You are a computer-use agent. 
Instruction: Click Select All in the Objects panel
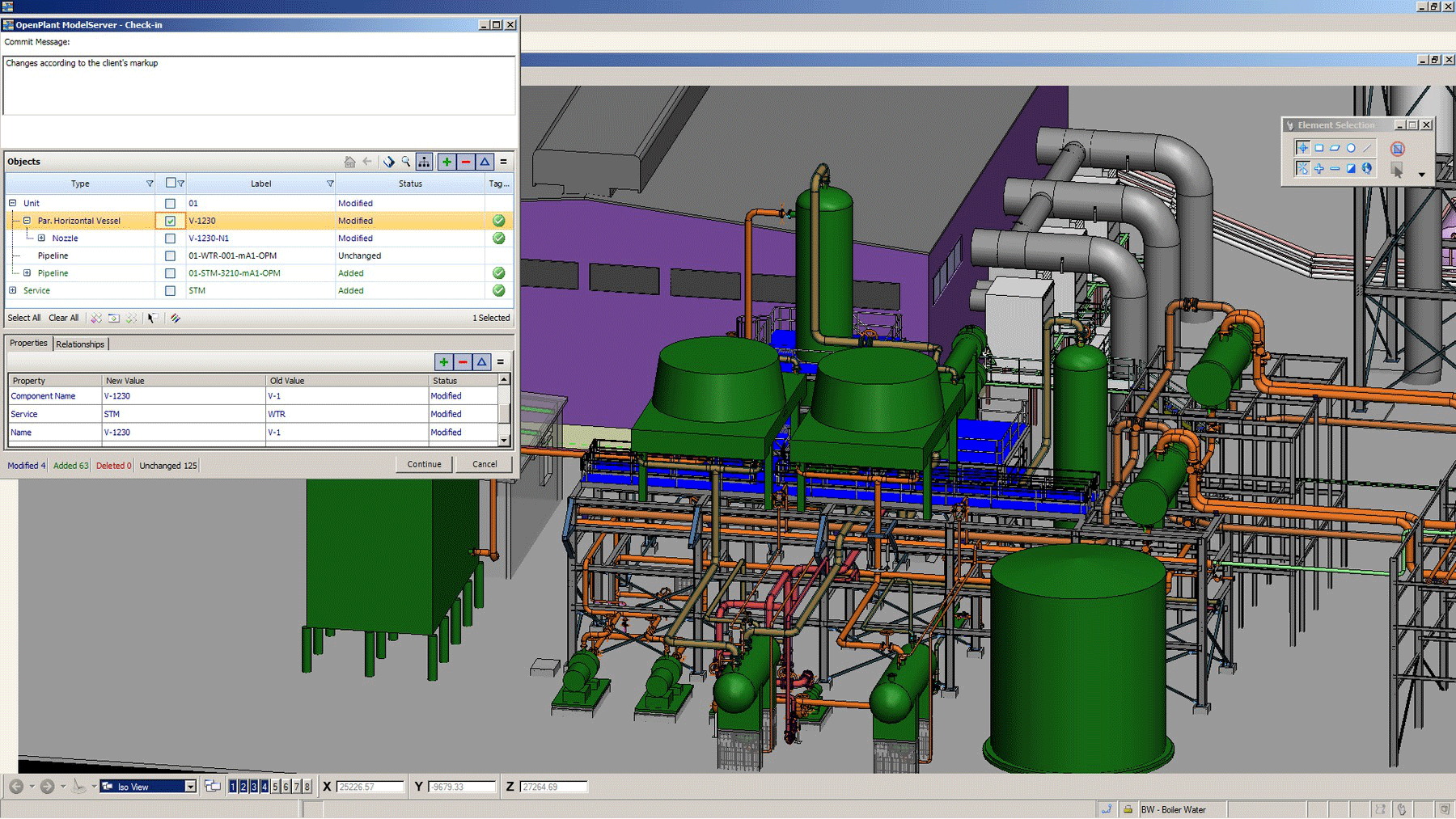pyautogui.click(x=24, y=318)
